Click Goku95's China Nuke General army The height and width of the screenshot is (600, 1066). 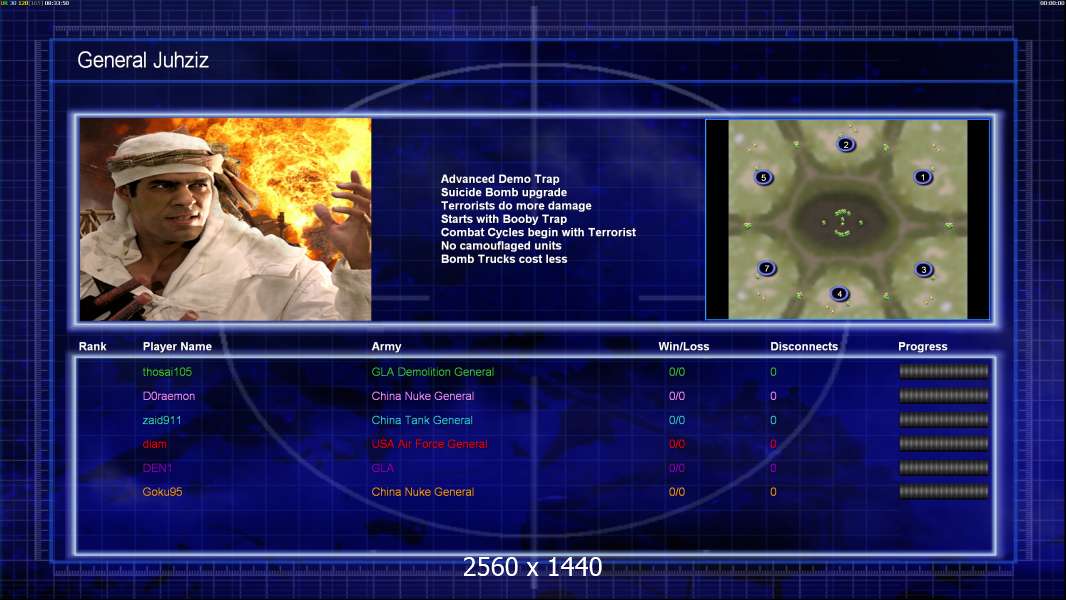point(423,492)
